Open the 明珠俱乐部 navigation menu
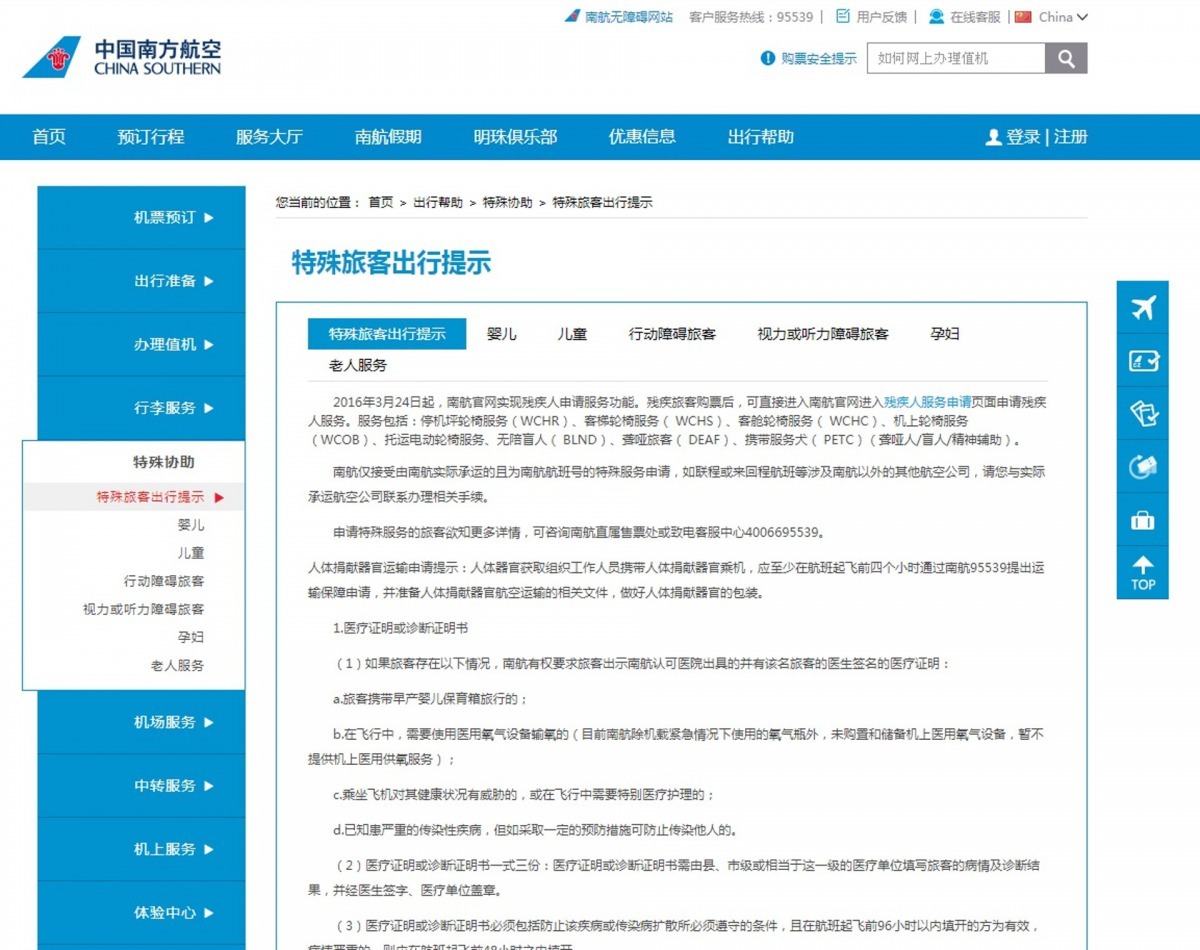Image resolution: width=1200 pixels, height=950 pixels. [x=516, y=137]
